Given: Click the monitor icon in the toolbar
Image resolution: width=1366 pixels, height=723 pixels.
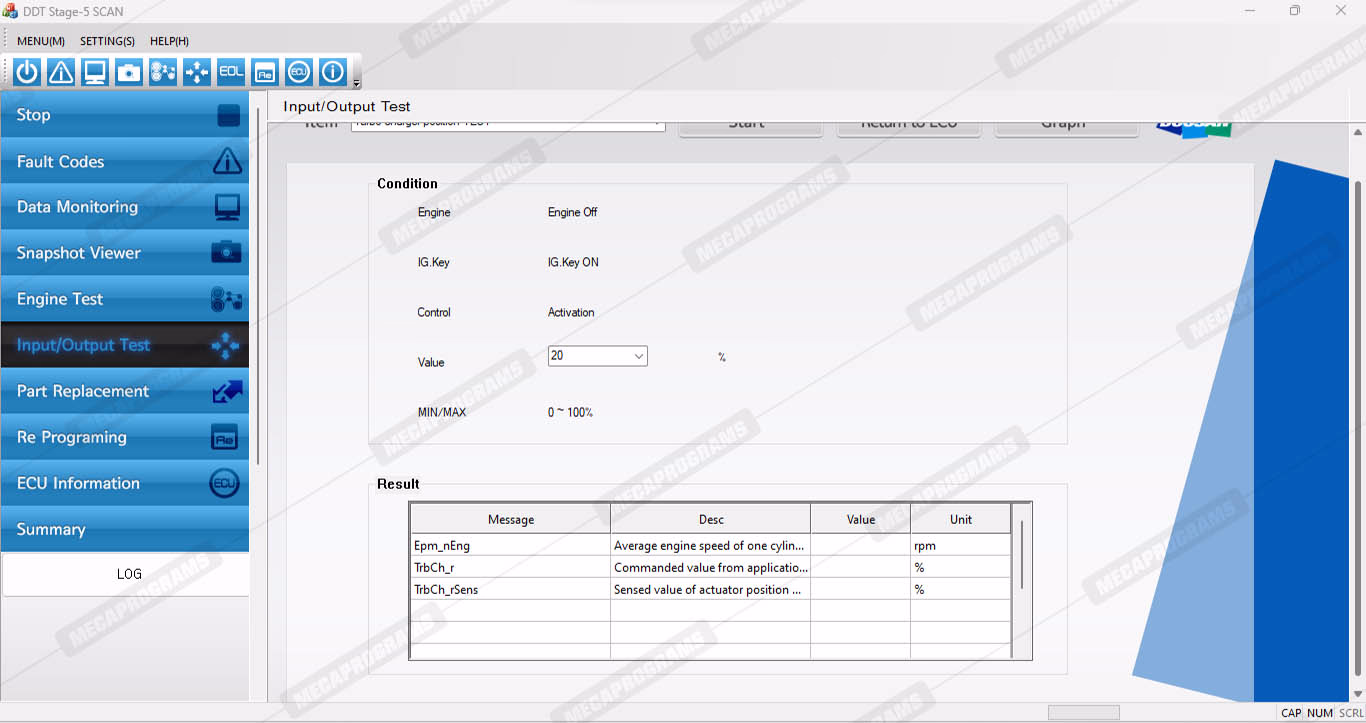Looking at the screenshot, I should point(95,72).
